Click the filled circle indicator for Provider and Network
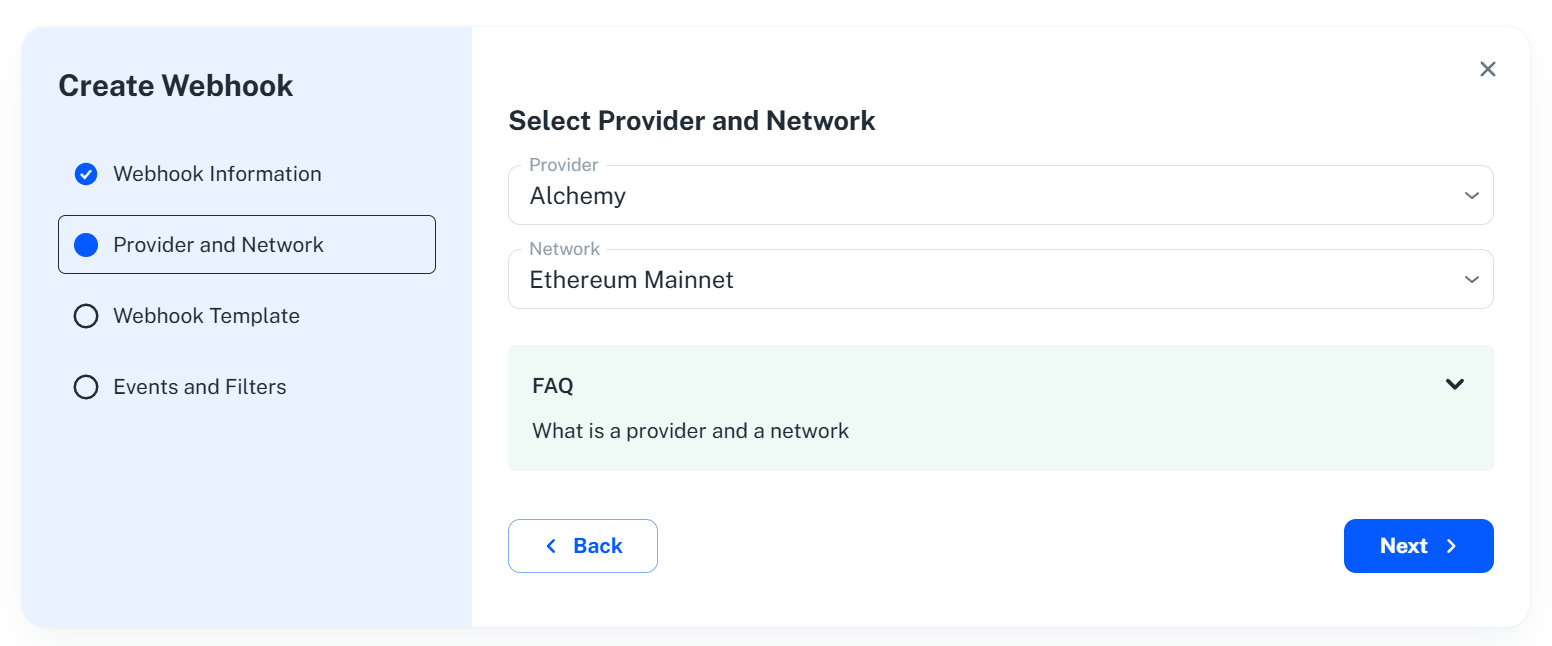1552x646 pixels. point(86,244)
